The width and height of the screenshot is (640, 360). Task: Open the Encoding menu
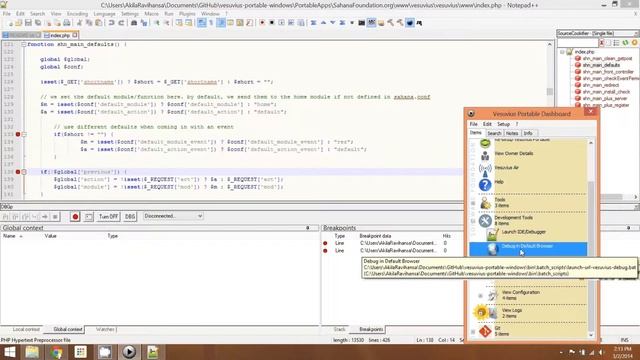pos(77,14)
